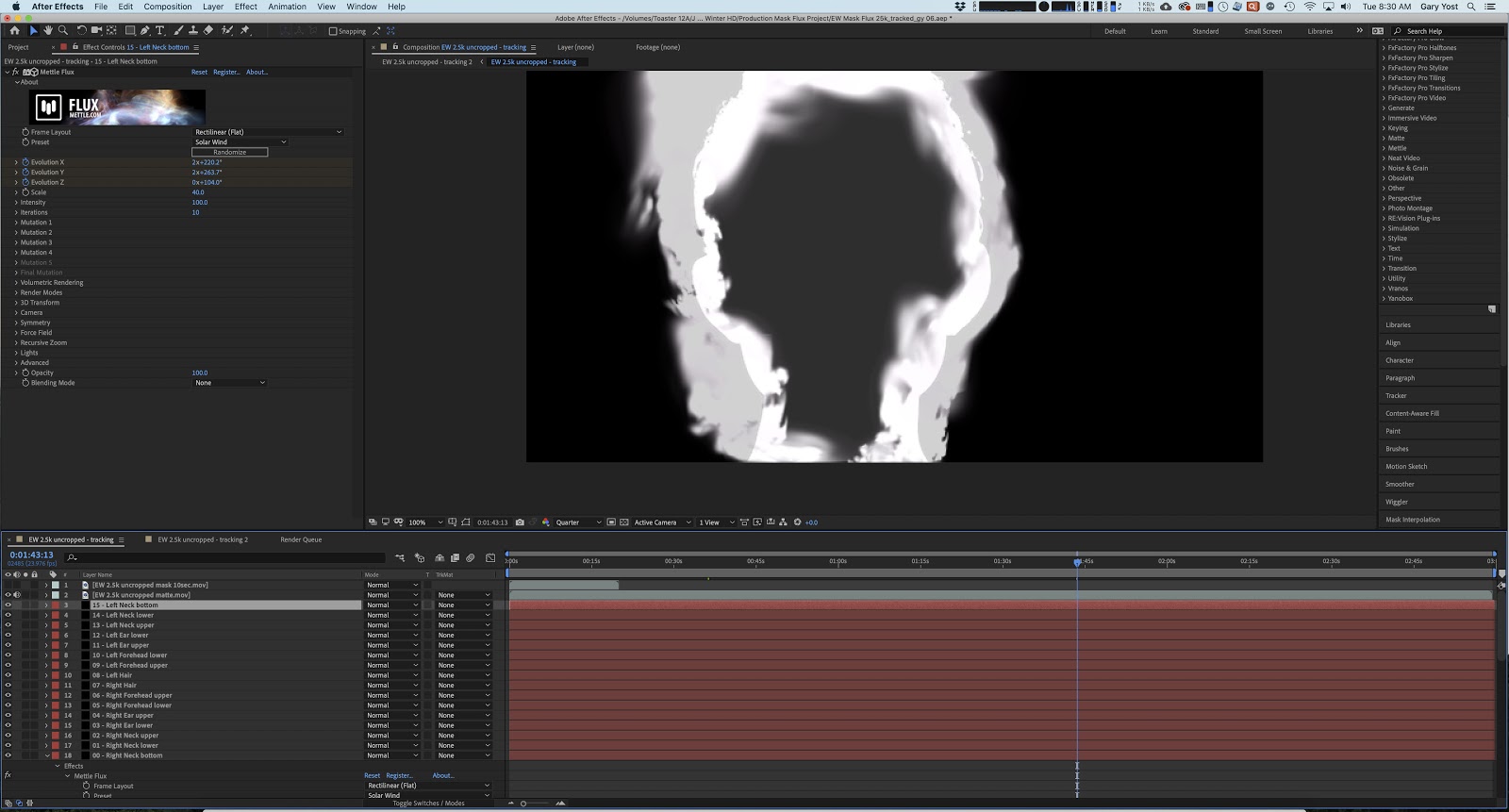1509x812 pixels.
Task: Toggle stopwatch for Evolution X property
Action: [25, 162]
